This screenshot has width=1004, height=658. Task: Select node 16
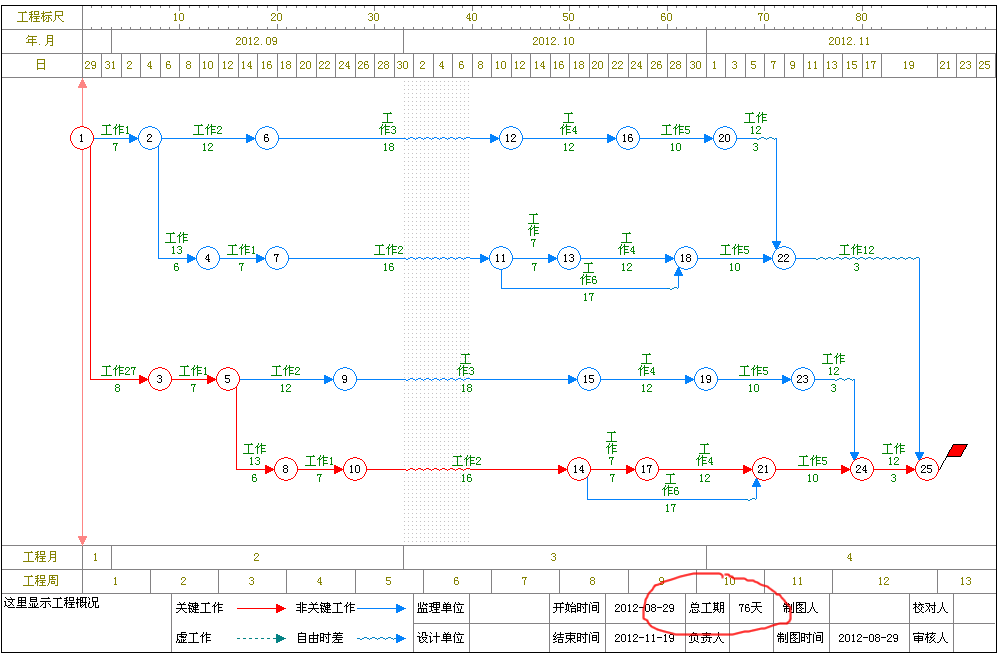pyautogui.click(x=628, y=138)
